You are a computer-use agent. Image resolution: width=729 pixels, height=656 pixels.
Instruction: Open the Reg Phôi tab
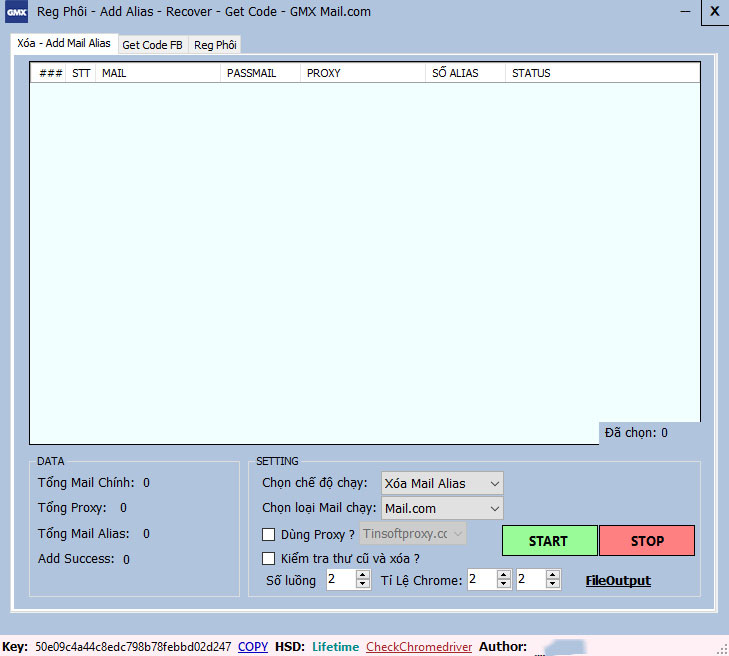pos(215,45)
